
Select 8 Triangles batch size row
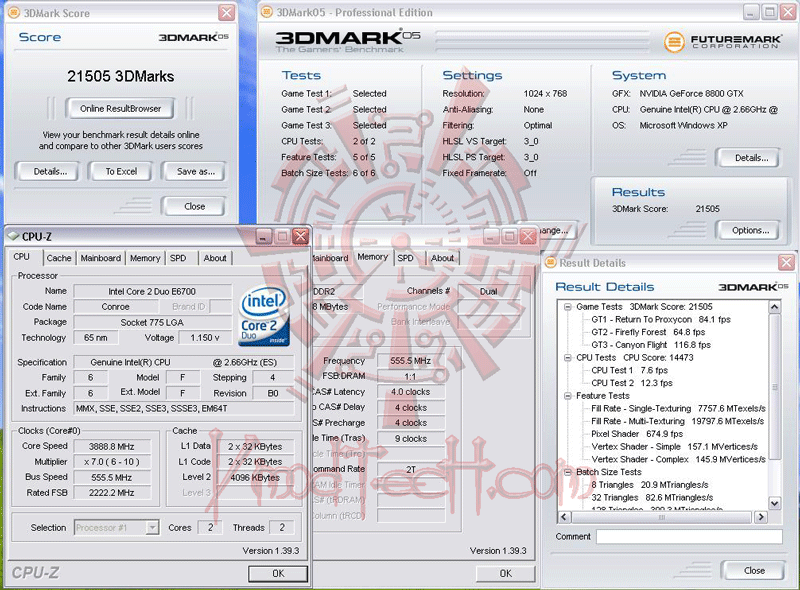tap(649, 485)
